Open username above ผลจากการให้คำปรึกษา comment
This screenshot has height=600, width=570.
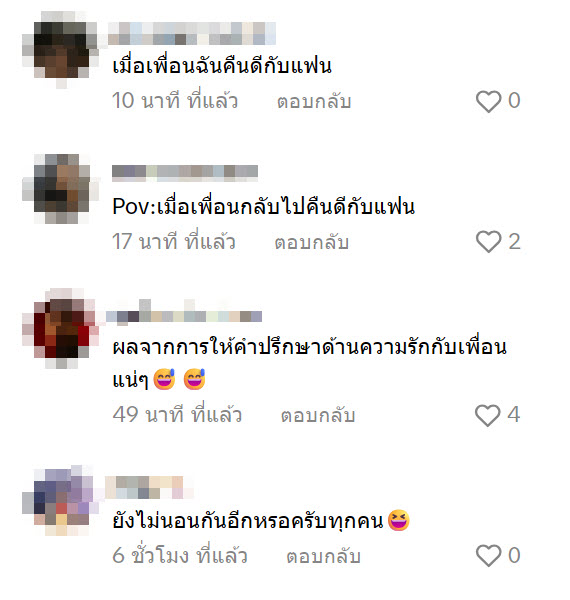184,313
